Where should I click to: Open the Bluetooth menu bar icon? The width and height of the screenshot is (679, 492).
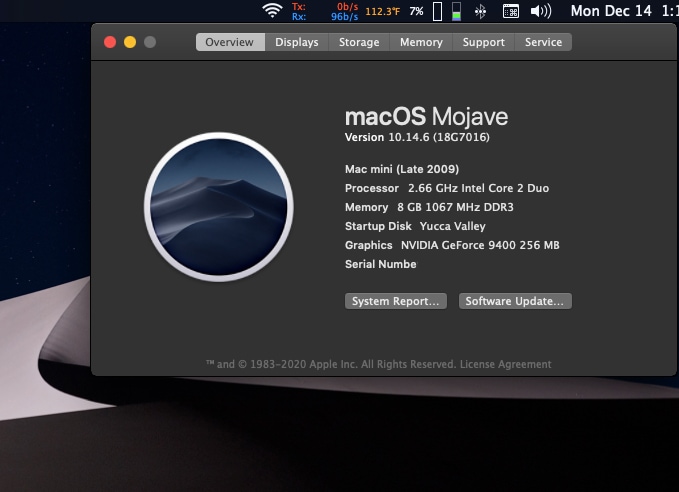[480, 11]
